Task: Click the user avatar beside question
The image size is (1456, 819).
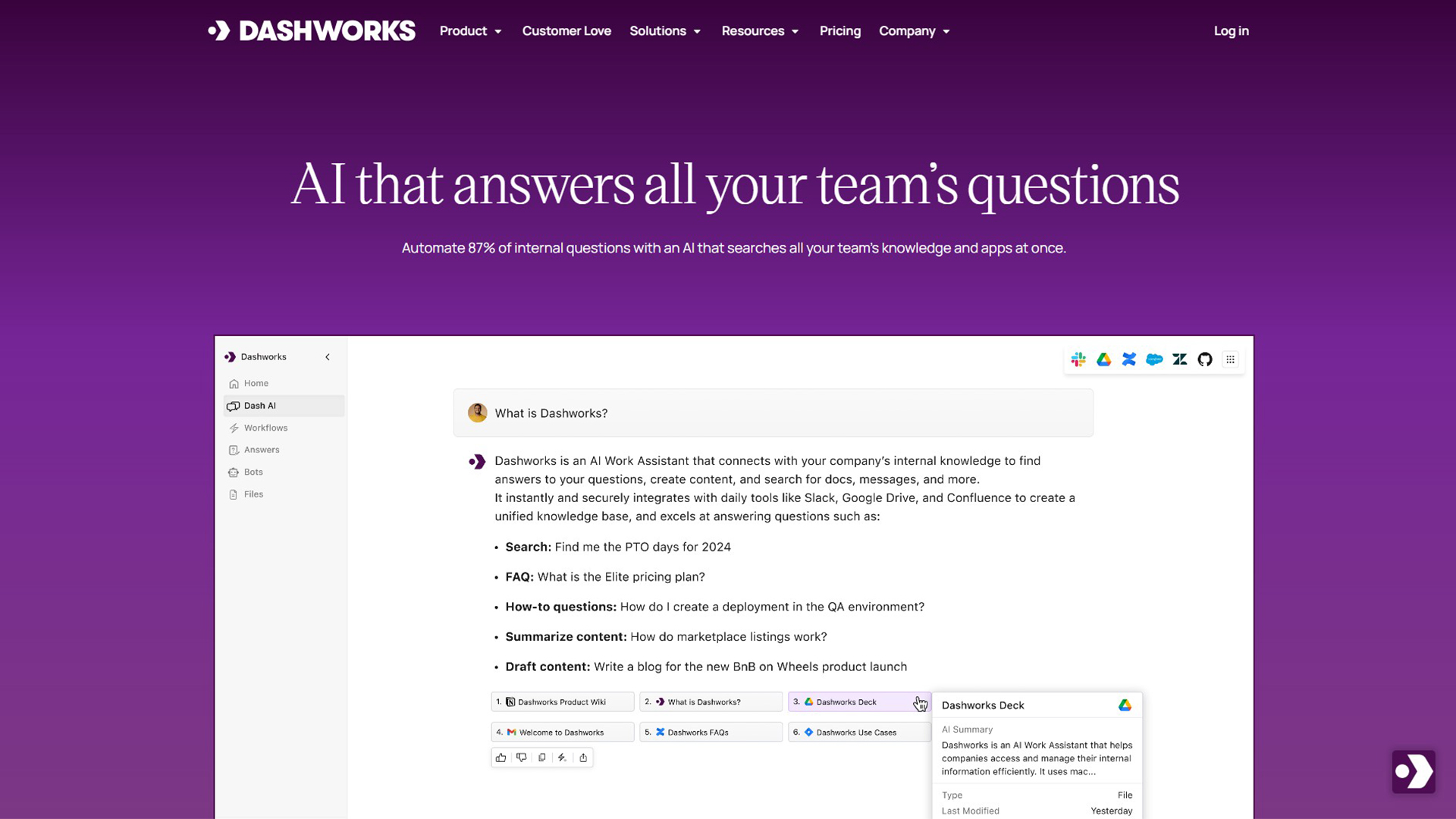Action: [477, 413]
